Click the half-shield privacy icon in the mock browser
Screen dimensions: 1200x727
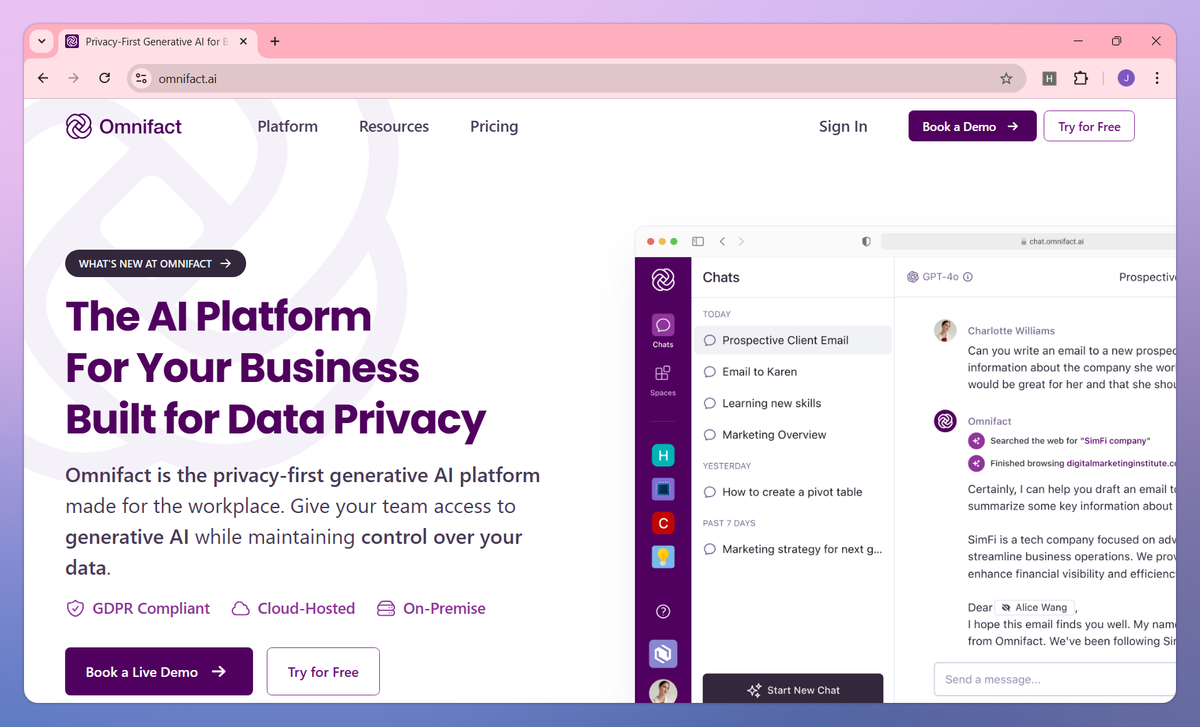[866, 241]
